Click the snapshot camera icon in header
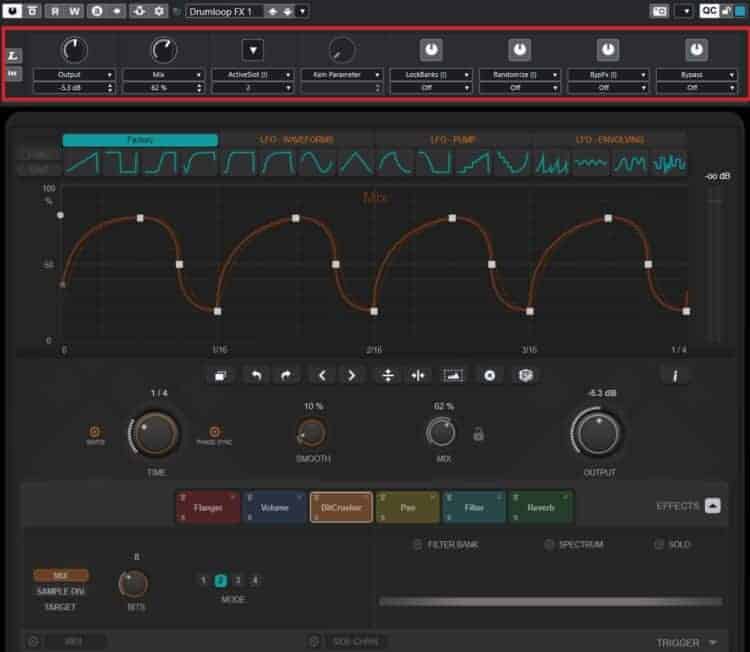The image size is (750, 652). (x=660, y=11)
